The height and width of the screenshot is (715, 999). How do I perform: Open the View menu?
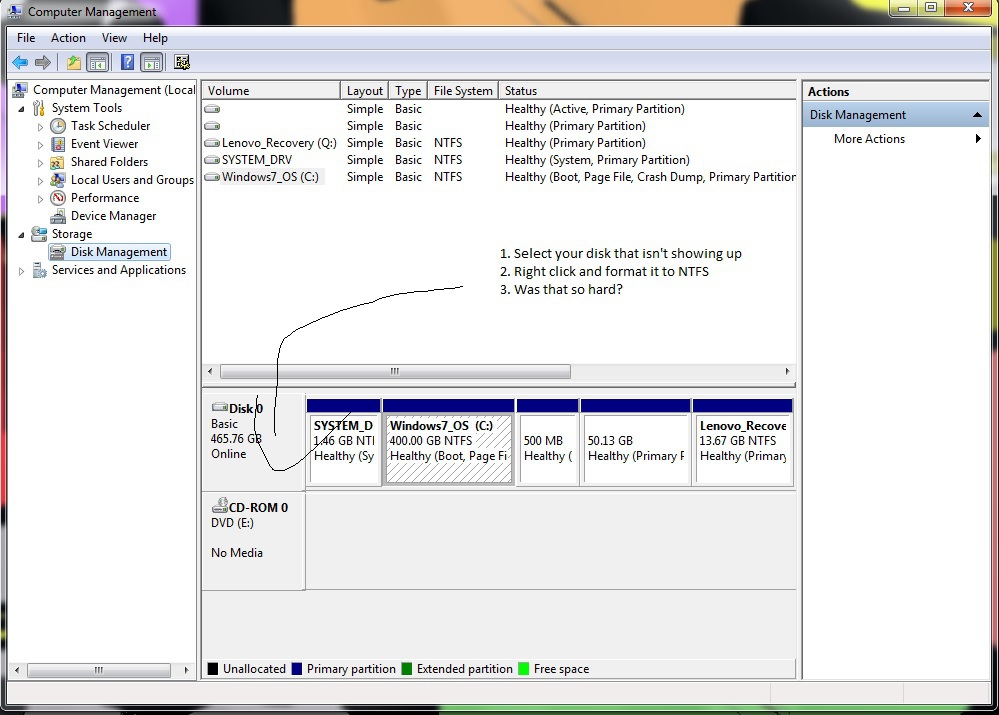[114, 38]
